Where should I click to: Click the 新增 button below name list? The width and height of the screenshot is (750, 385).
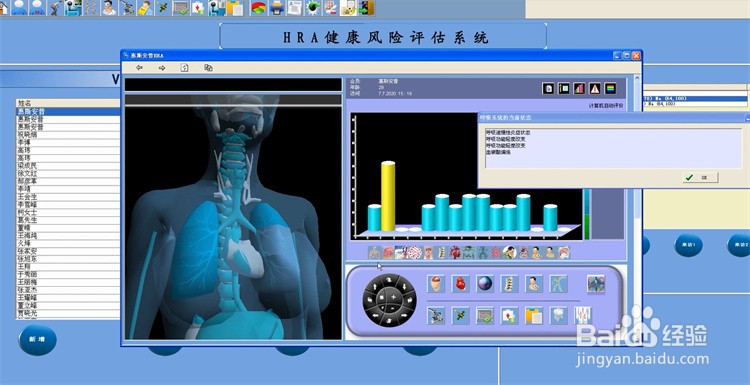click(37, 340)
